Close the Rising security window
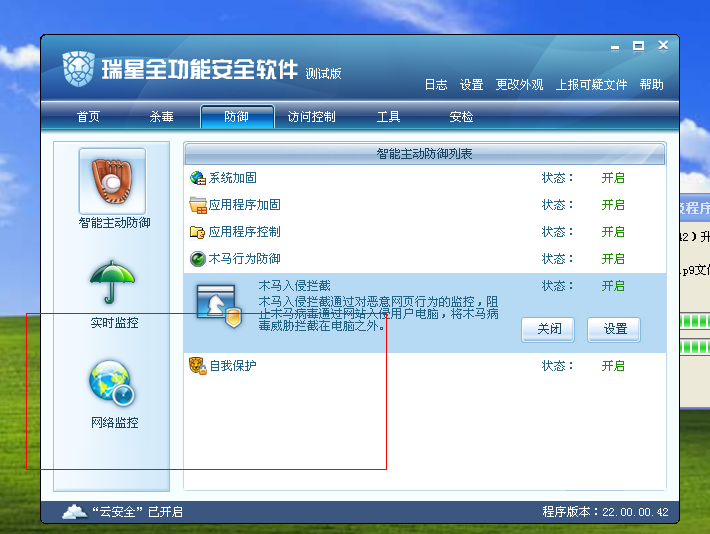This screenshot has width=710, height=534. point(663,45)
